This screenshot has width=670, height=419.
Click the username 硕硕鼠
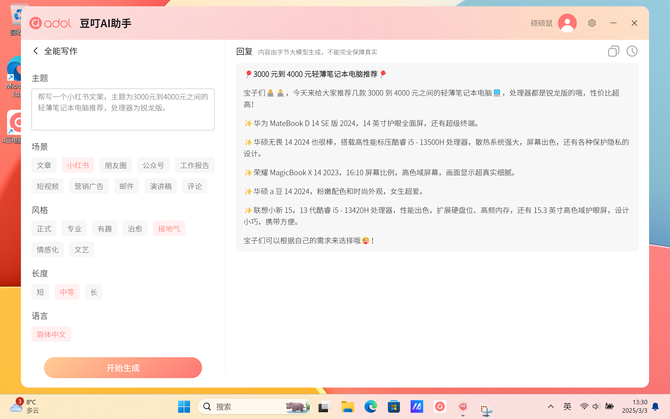click(x=541, y=23)
